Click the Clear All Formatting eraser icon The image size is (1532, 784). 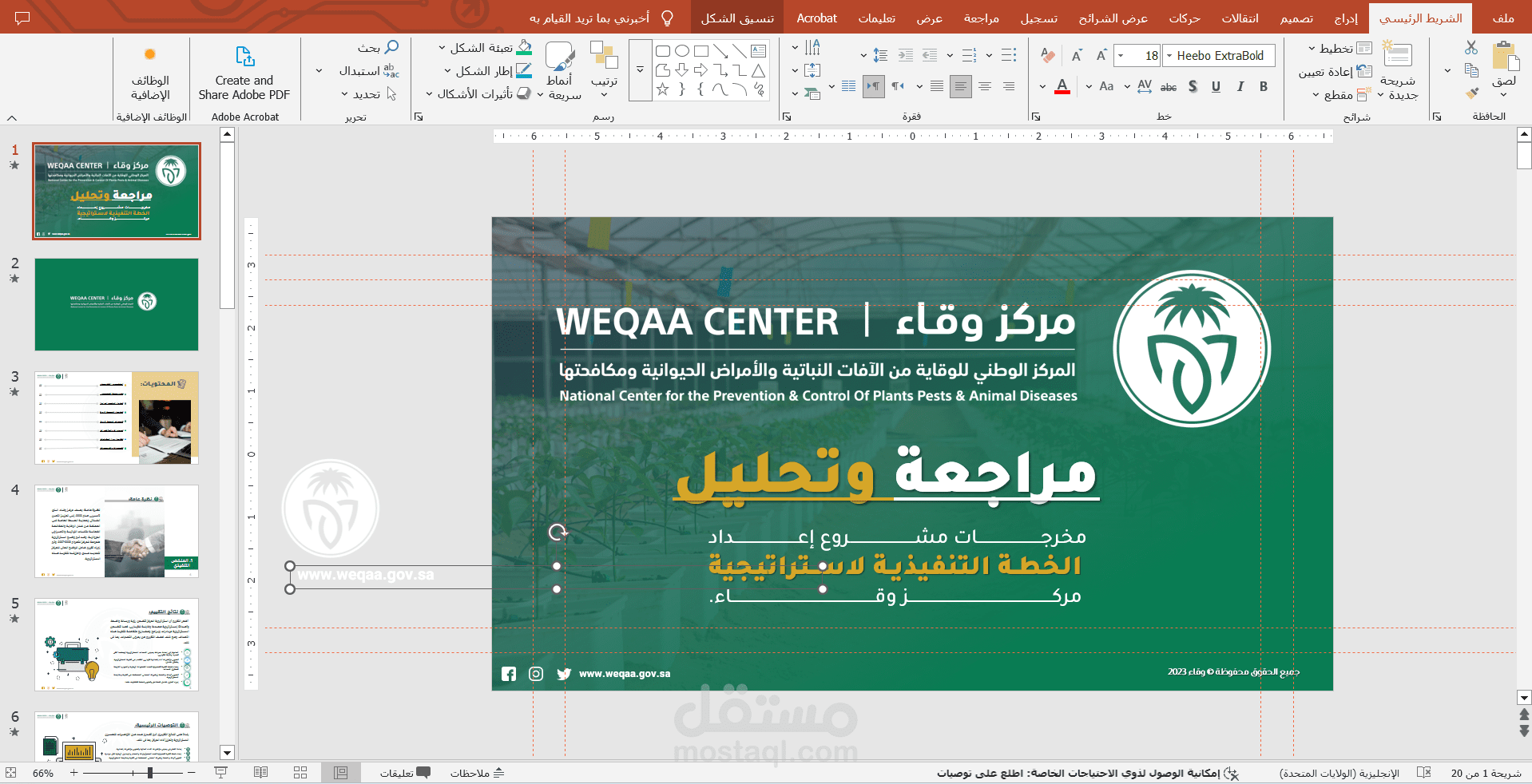1048,56
